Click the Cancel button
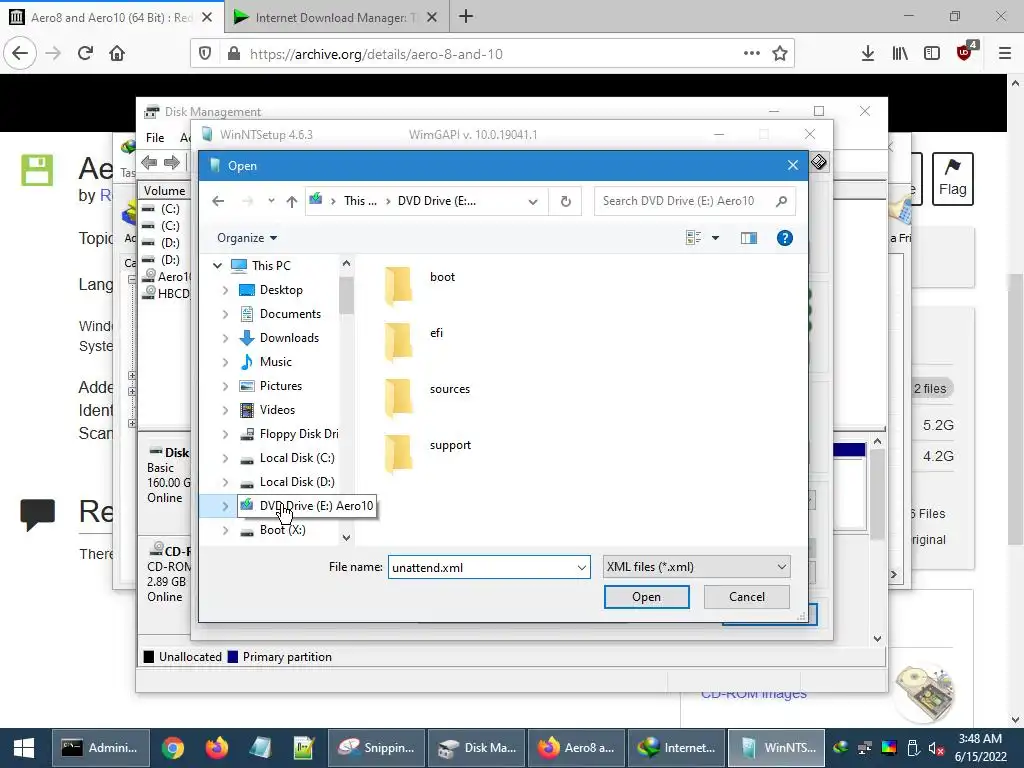Screen dimensions: 1024x768 (x=746, y=597)
